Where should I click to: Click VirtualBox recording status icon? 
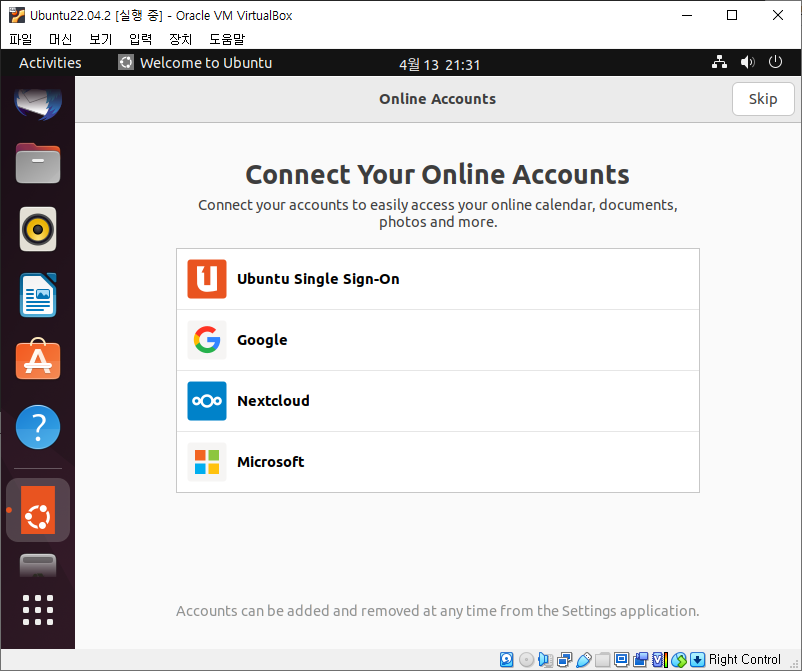click(x=640, y=659)
